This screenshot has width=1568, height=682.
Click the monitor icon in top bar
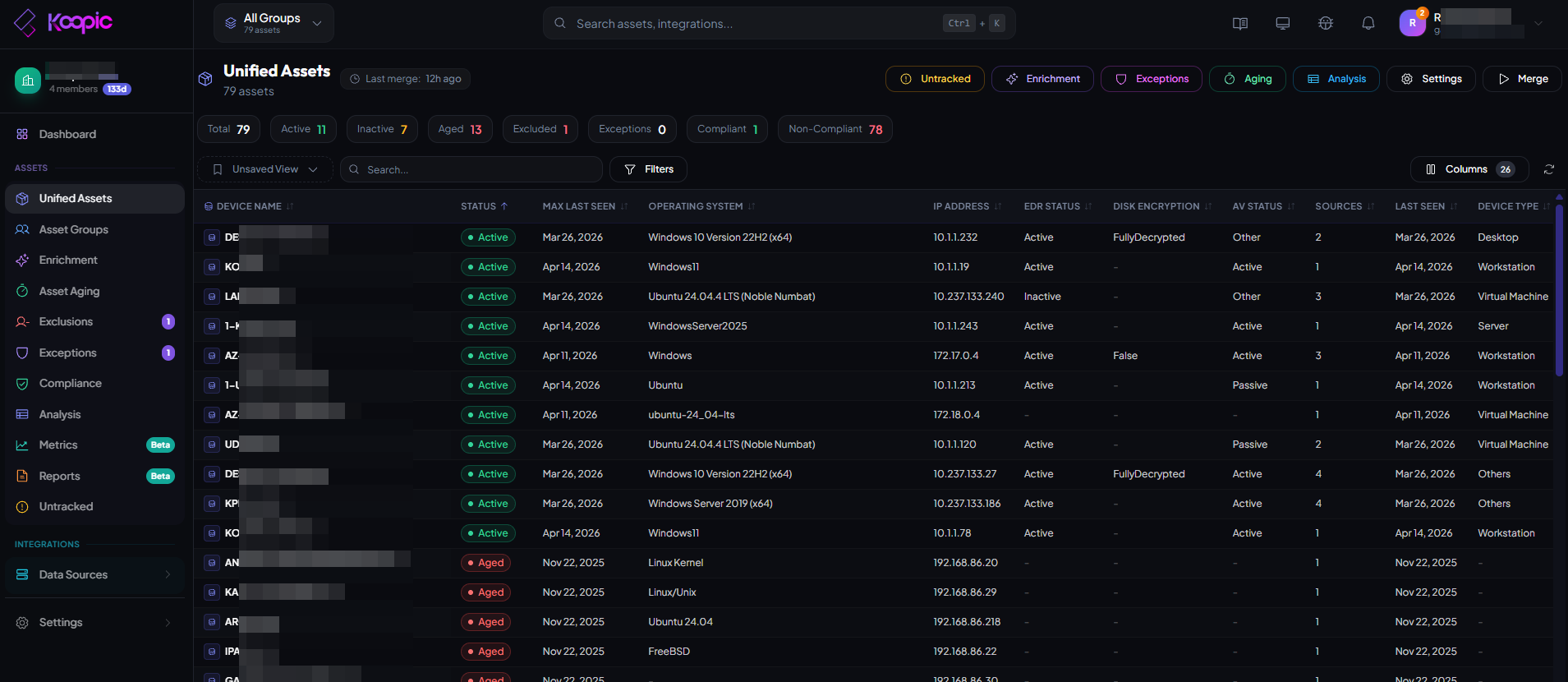click(x=1282, y=23)
